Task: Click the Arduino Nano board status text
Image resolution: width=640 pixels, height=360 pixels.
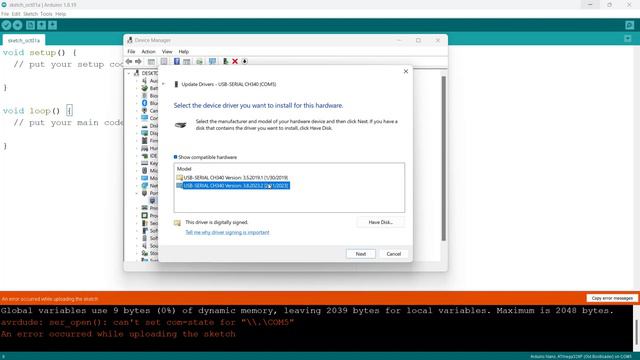Action: point(581,357)
